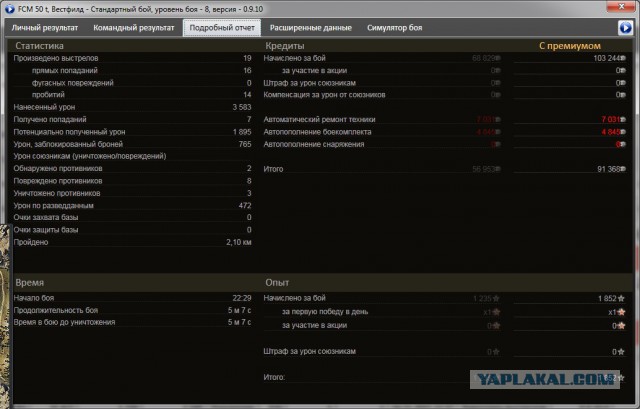
Task: Click Начало боя time 22:29
Action: click(x=242, y=298)
